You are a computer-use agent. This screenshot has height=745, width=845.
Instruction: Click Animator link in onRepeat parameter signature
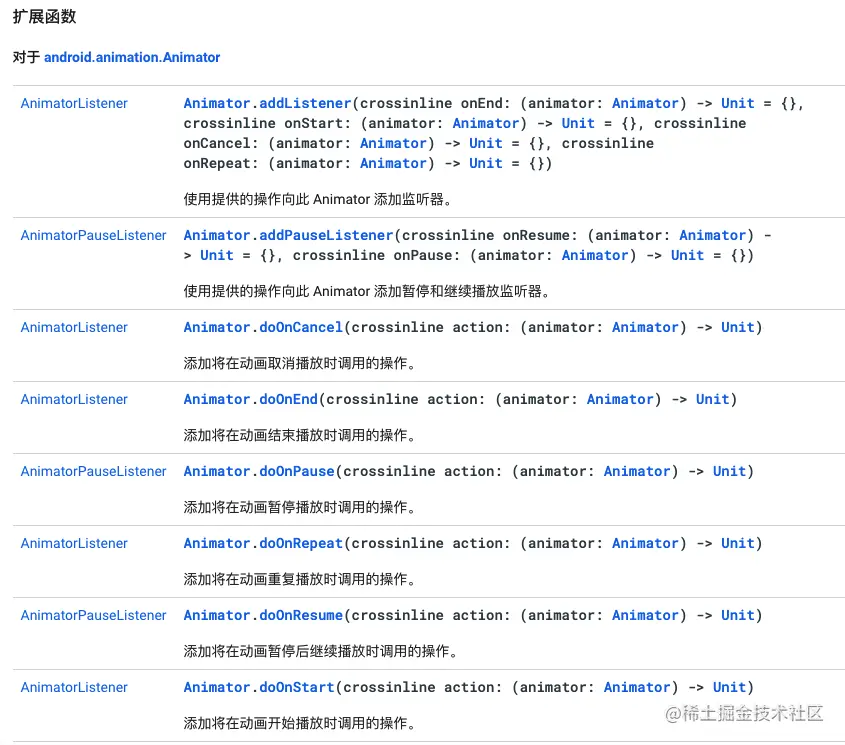click(x=393, y=163)
